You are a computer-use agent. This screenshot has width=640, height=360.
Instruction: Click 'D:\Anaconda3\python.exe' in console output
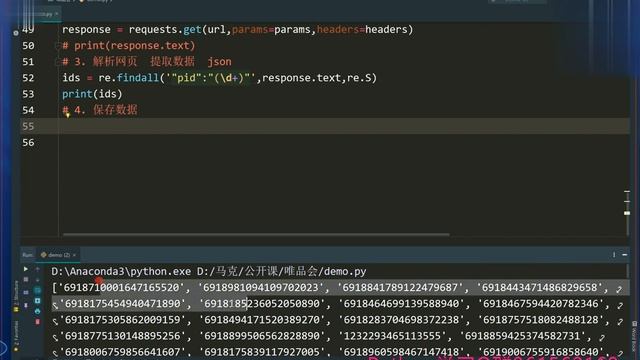pos(121,271)
